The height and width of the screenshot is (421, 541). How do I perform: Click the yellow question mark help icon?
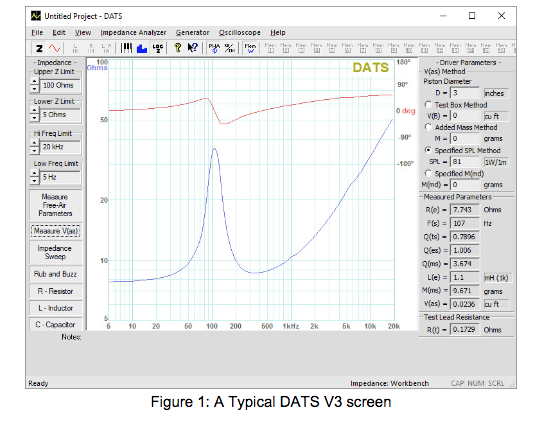(178, 48)
